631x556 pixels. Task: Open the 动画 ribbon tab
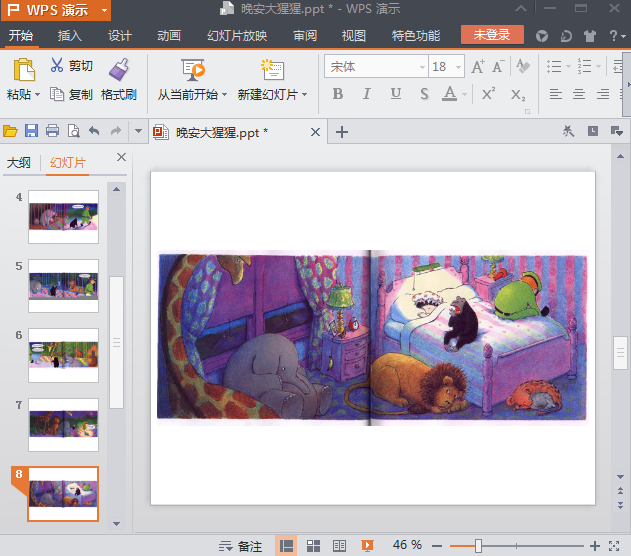[x=169, y=36]
